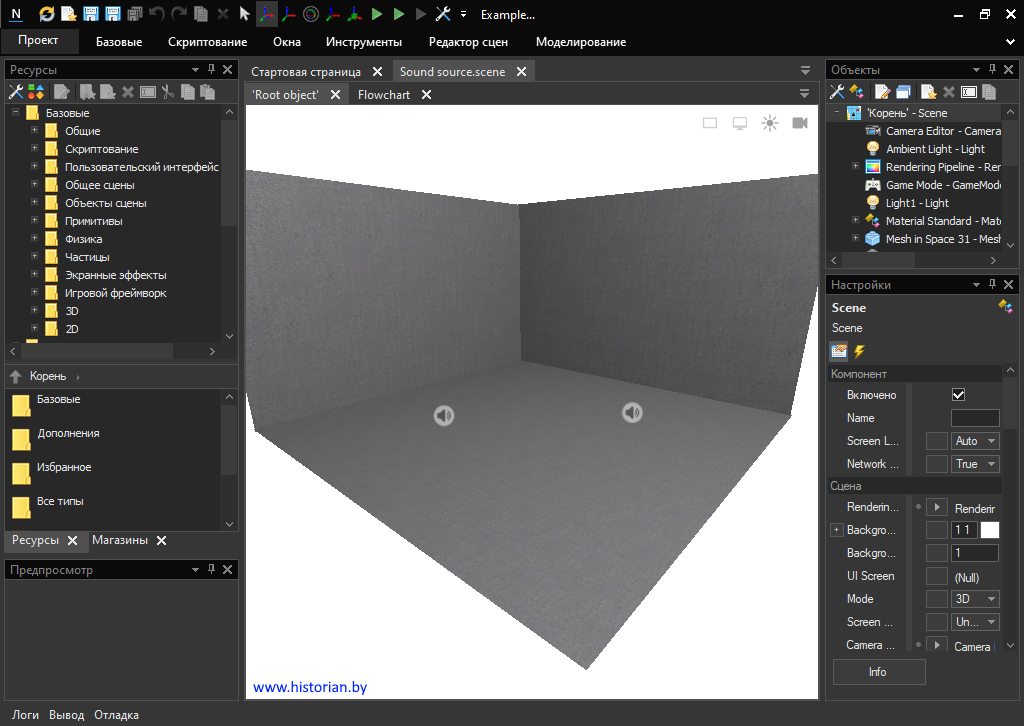The image size is (1024, 726).
Task: Toggle the monitor display icon in viewport
Action: (740, 123)
